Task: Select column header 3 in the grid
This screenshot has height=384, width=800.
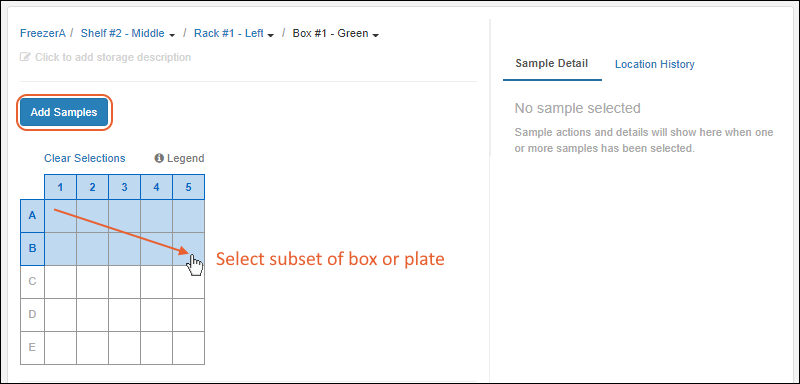Action: click(x=124, y=187)
